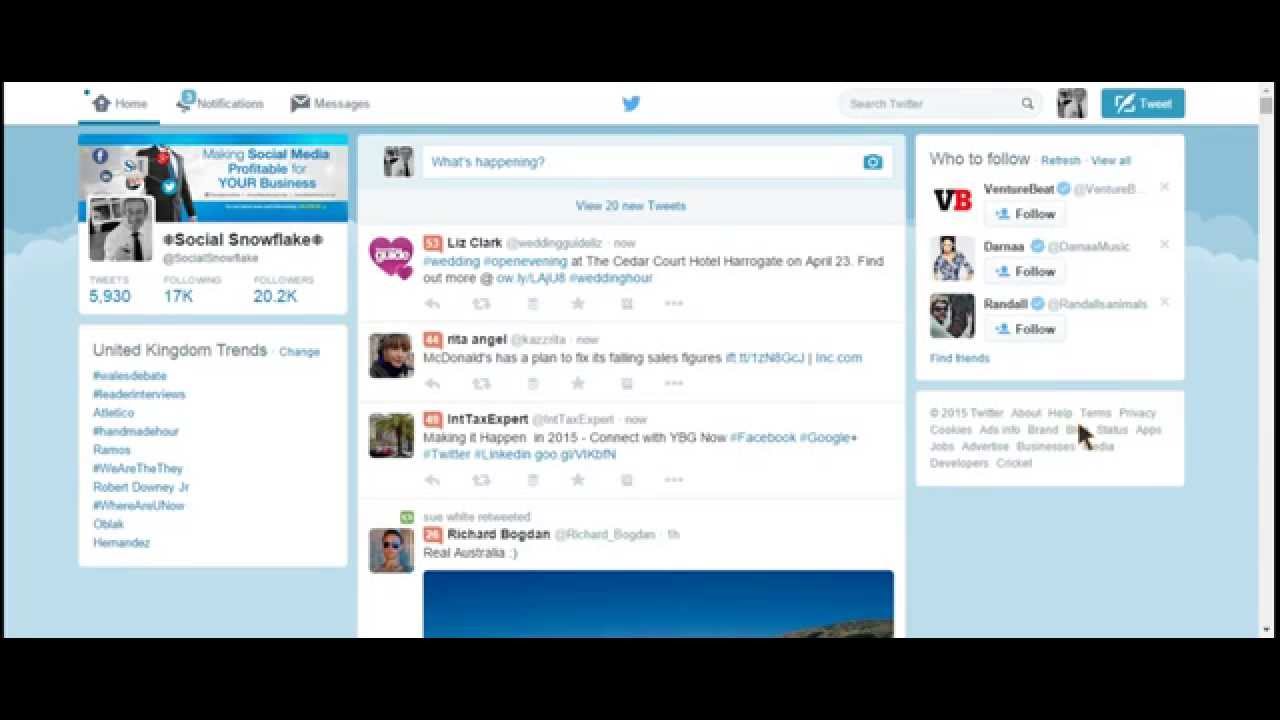Dismiss Darnaa suggestion
The height and width of the screenshot is (720, 1280).
1164,244
